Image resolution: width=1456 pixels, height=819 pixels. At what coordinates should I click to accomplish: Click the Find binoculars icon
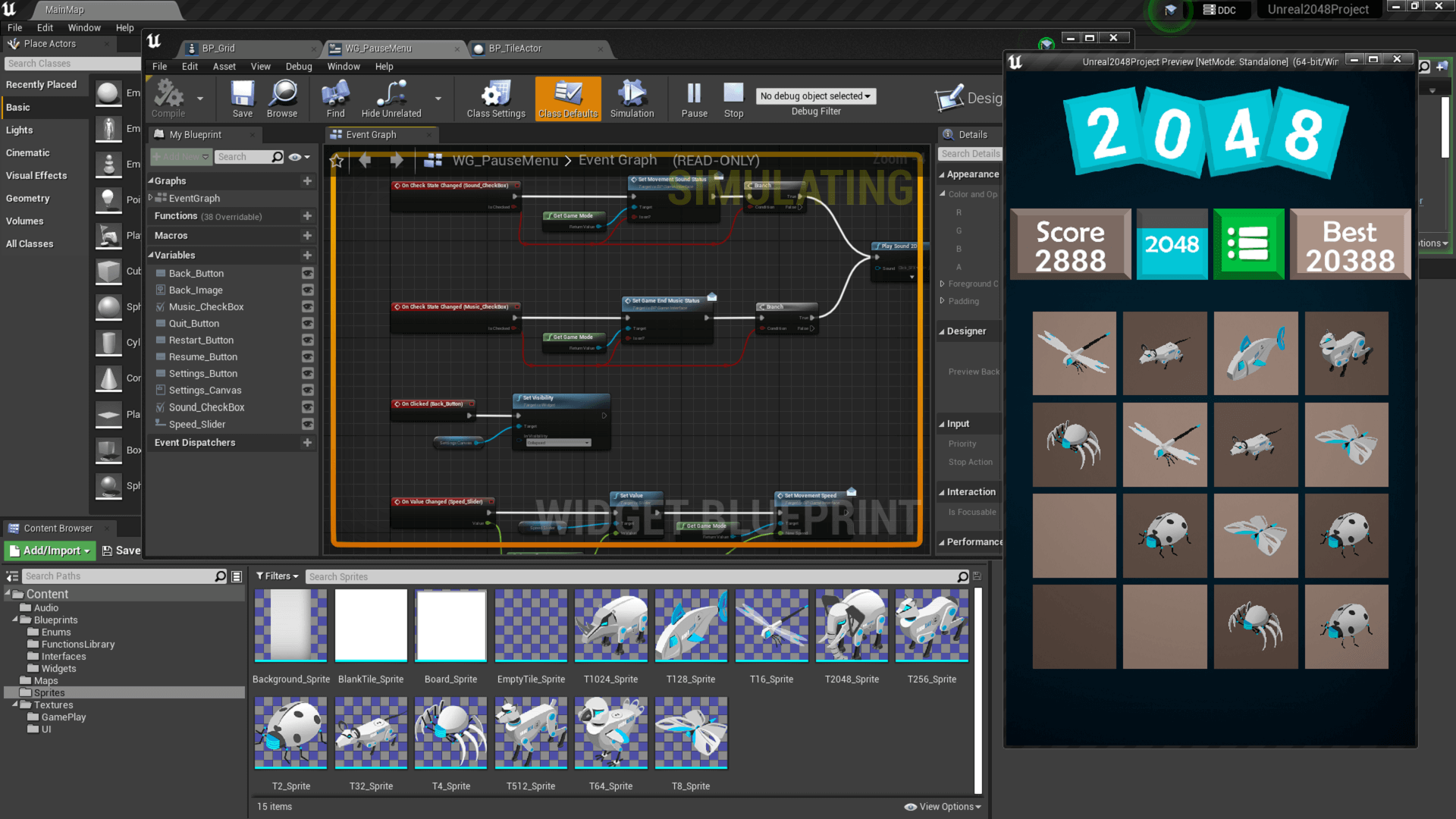pos(335,99)
